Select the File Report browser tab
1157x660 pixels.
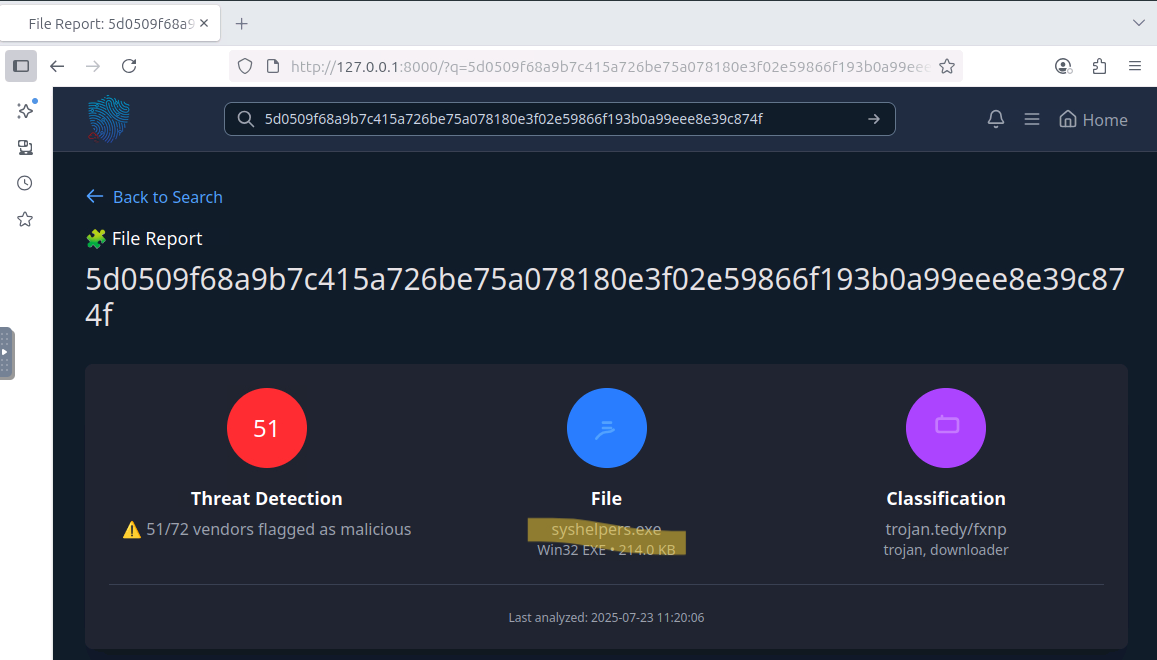tap(111, 24)
